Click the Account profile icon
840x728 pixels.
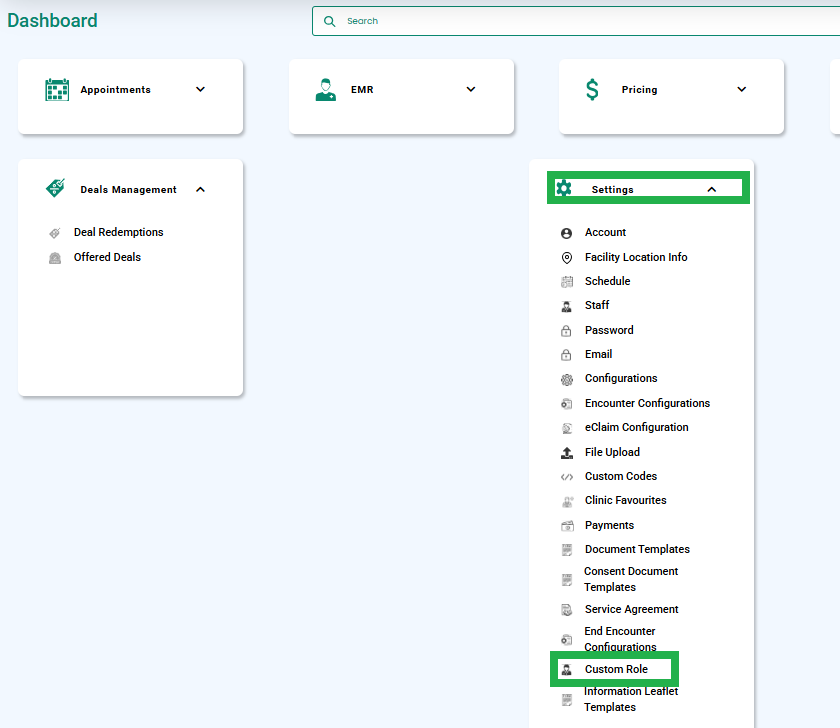click(x=566, y=233)
